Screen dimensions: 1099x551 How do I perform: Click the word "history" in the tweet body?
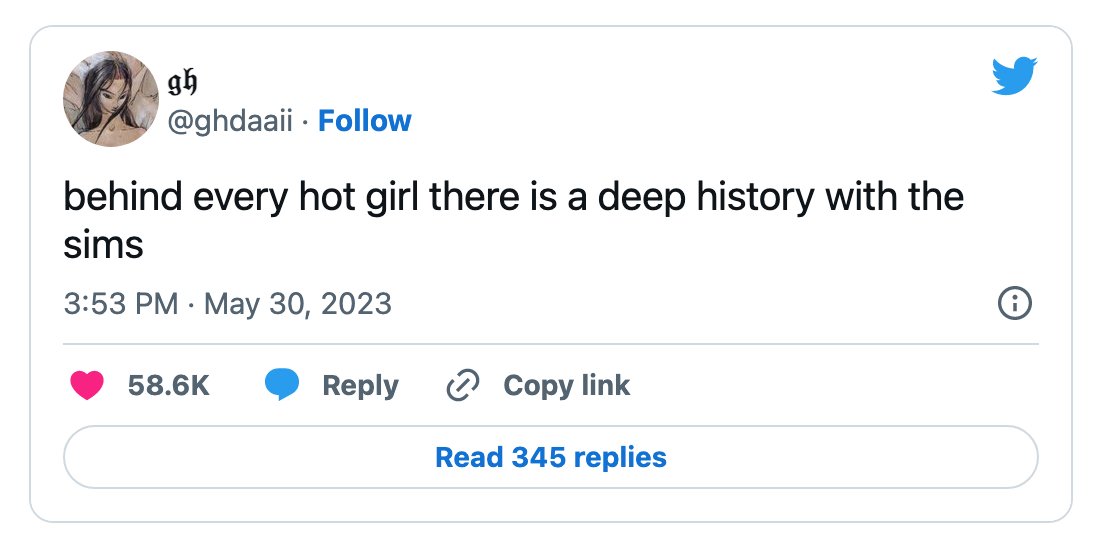pos(755,197)
